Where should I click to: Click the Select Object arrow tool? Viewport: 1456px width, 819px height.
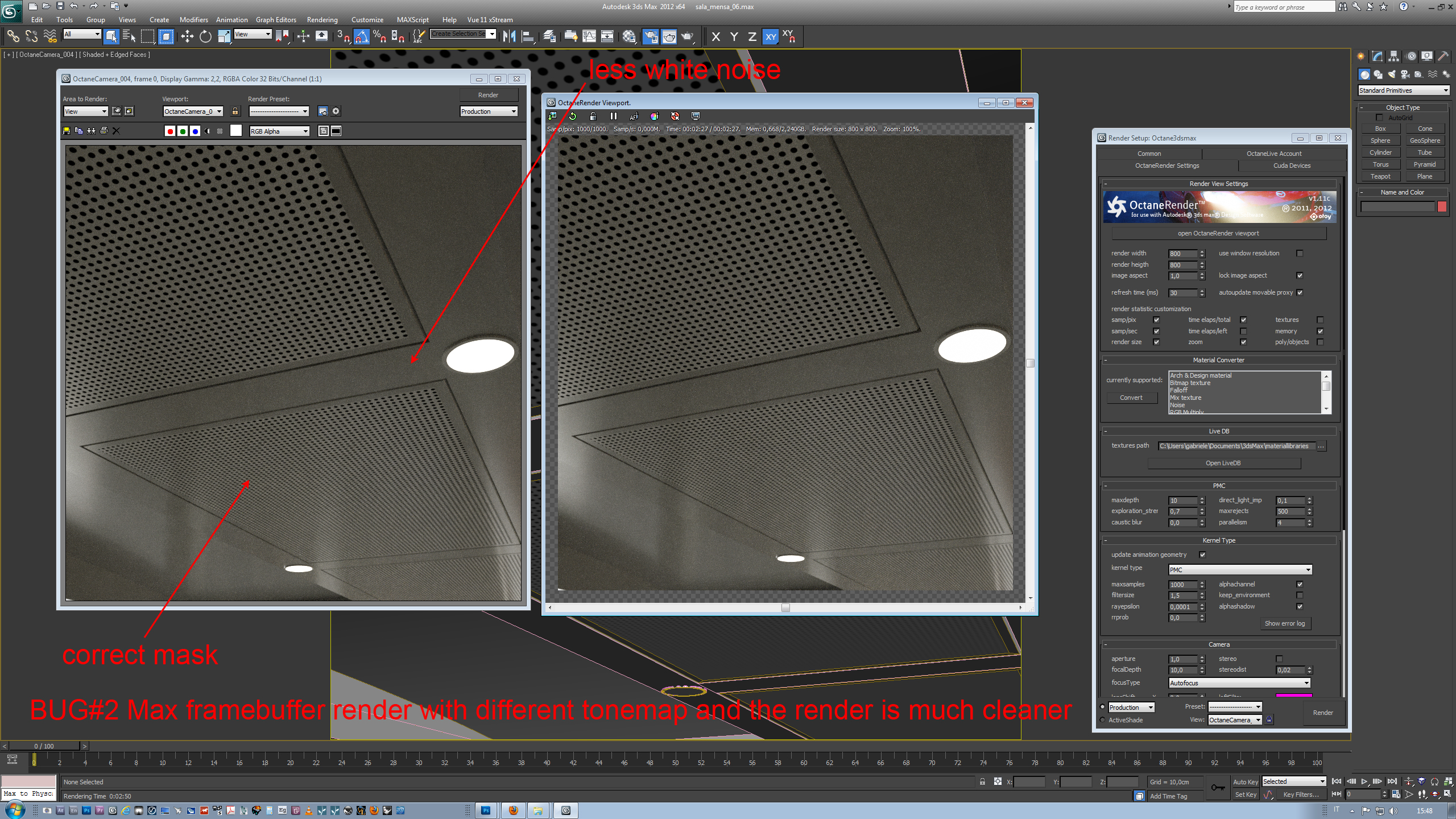pos(111,36)
